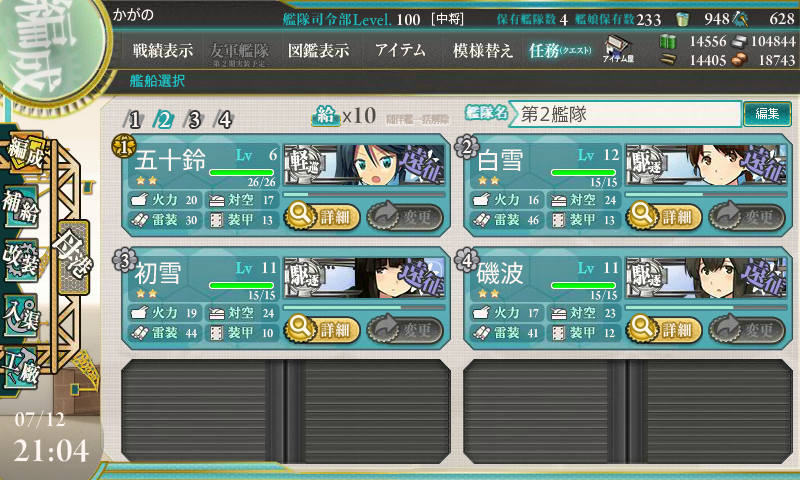Image resolution: width=800 pixels, height=480 pixels.
Task: Switch to fleet tab 1
Action: 134,120
